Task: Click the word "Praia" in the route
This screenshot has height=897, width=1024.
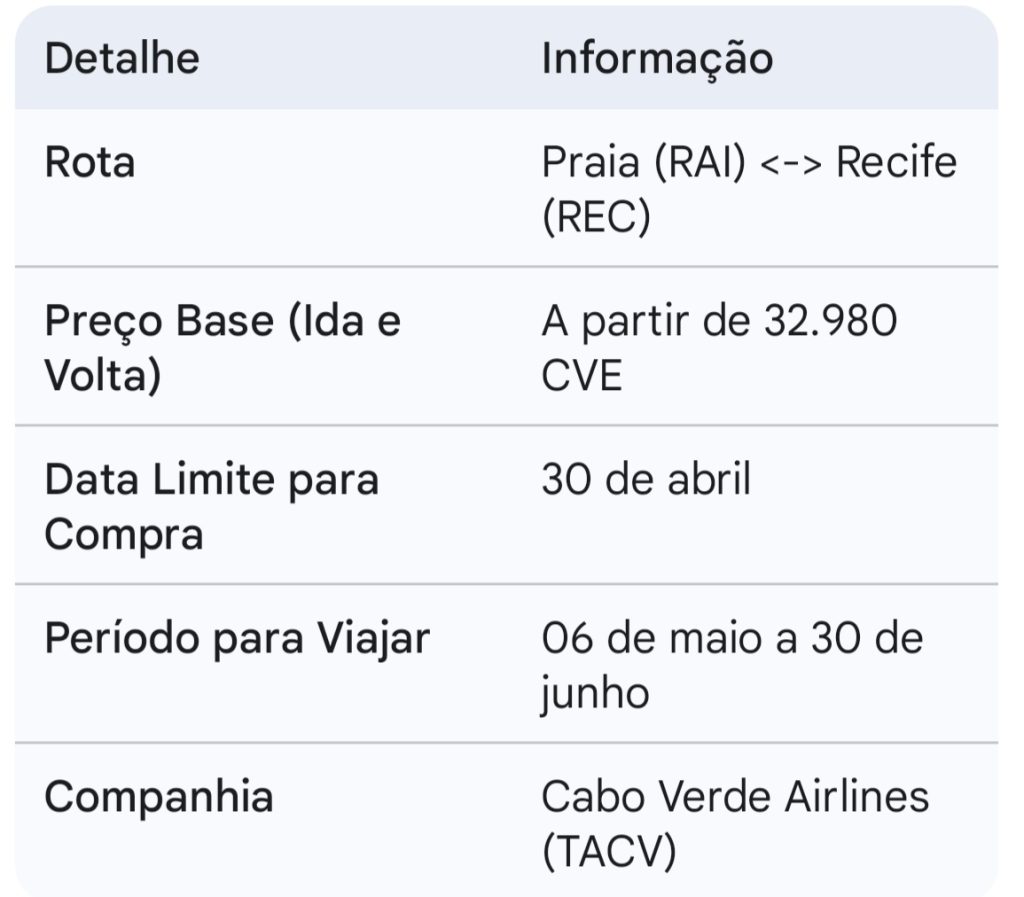Action: tap(592, 163)
